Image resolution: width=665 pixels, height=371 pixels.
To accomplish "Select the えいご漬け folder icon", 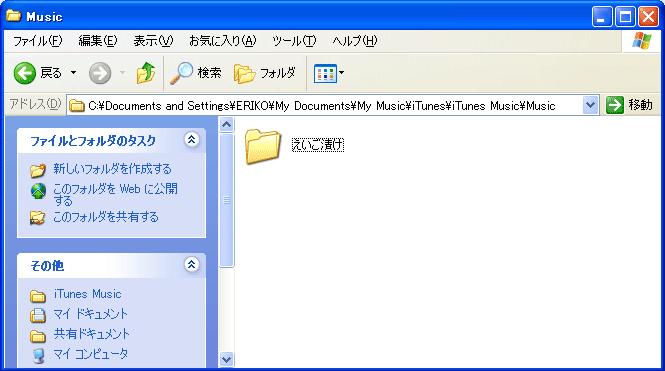I will [263, 146].
